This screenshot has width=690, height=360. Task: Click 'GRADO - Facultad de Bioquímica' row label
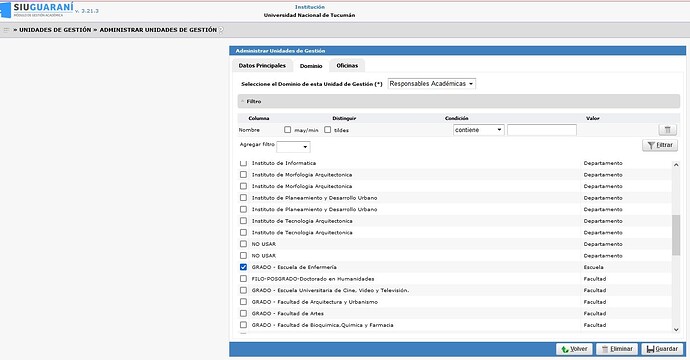pos(323,325)
